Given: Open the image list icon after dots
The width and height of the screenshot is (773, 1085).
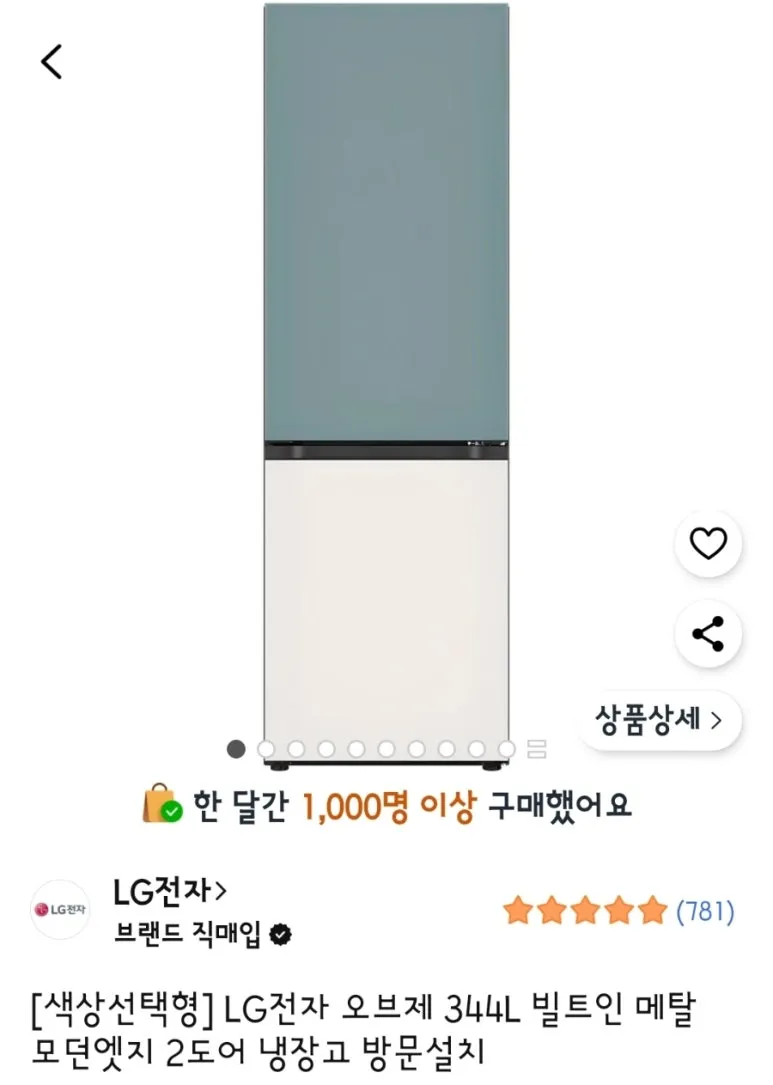Looking at the screenshot, I should (x=537, y=748).
